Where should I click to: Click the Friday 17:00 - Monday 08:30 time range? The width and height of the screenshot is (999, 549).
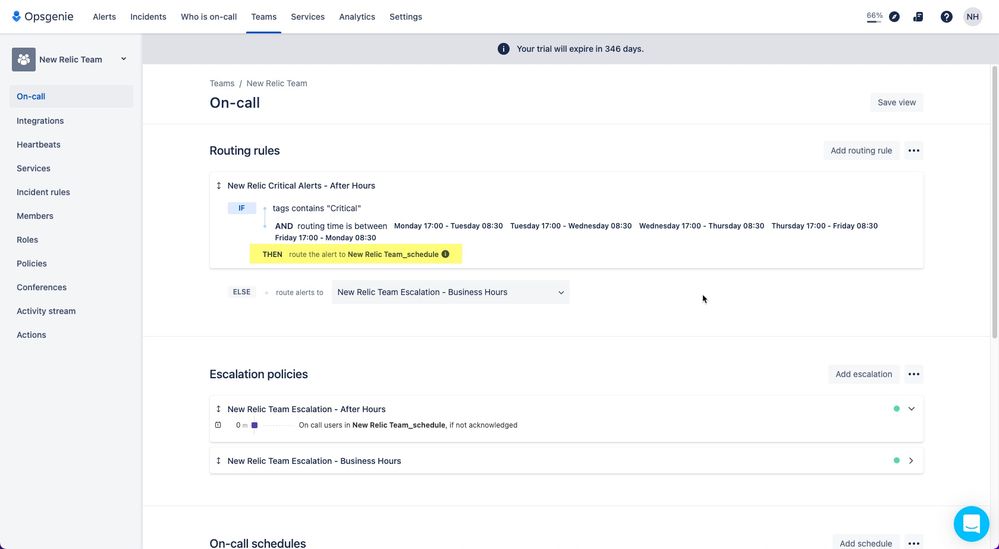326,238
